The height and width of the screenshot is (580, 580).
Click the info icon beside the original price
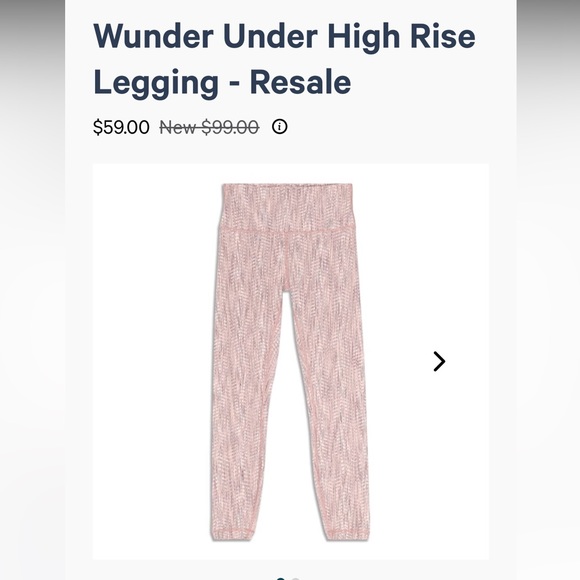click(x=280, y=127)
